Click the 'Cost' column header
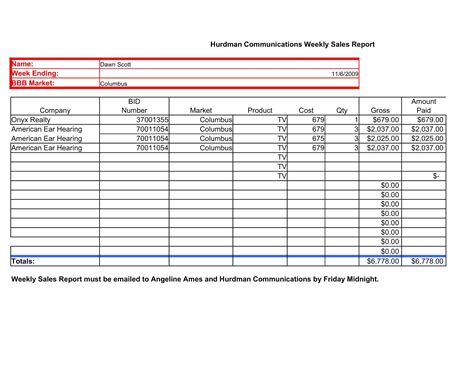The width and height of the screenshot is (474, 366). [306, 110]
